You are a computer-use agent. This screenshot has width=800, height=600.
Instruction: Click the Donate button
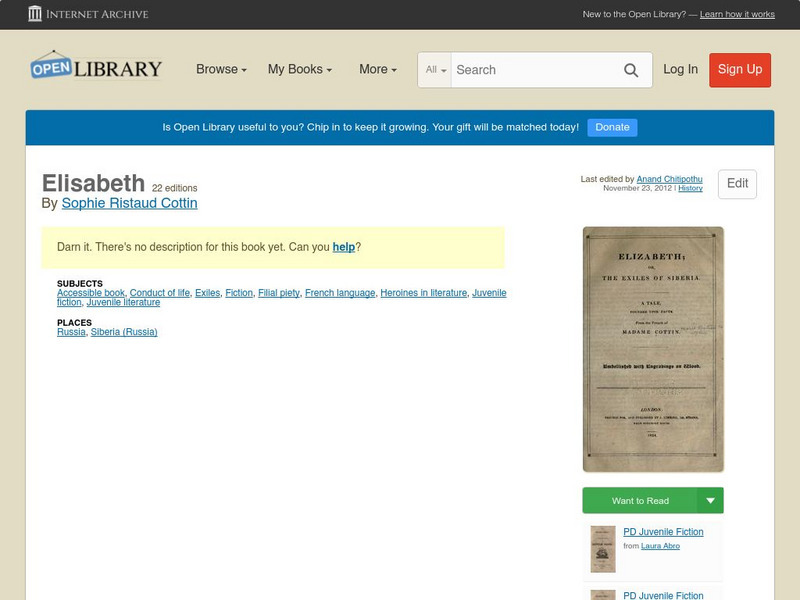(x=611, y=127)
